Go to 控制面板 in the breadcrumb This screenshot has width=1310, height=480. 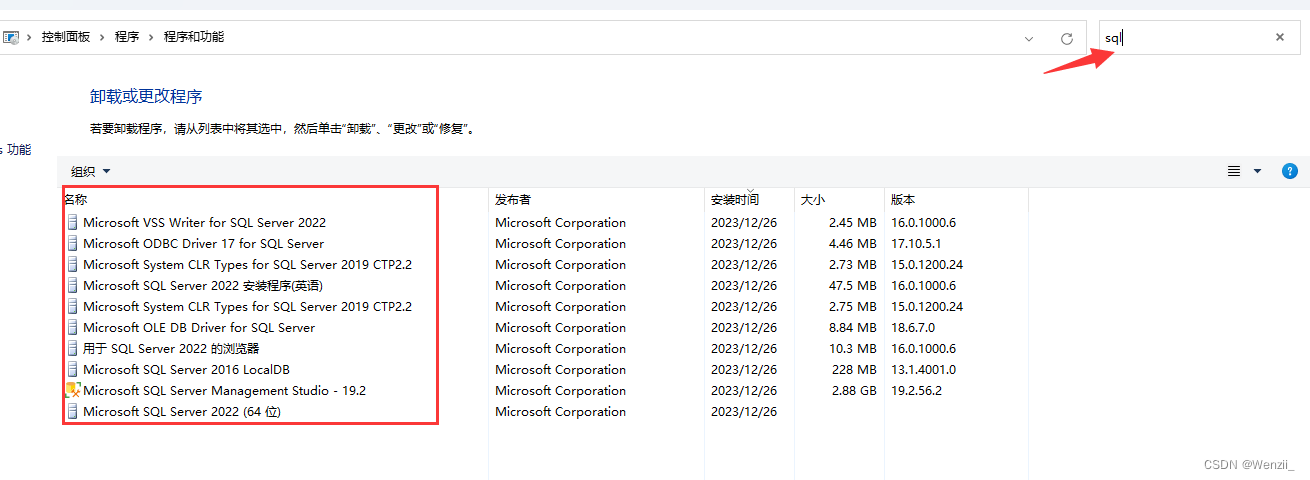[66, 37]
